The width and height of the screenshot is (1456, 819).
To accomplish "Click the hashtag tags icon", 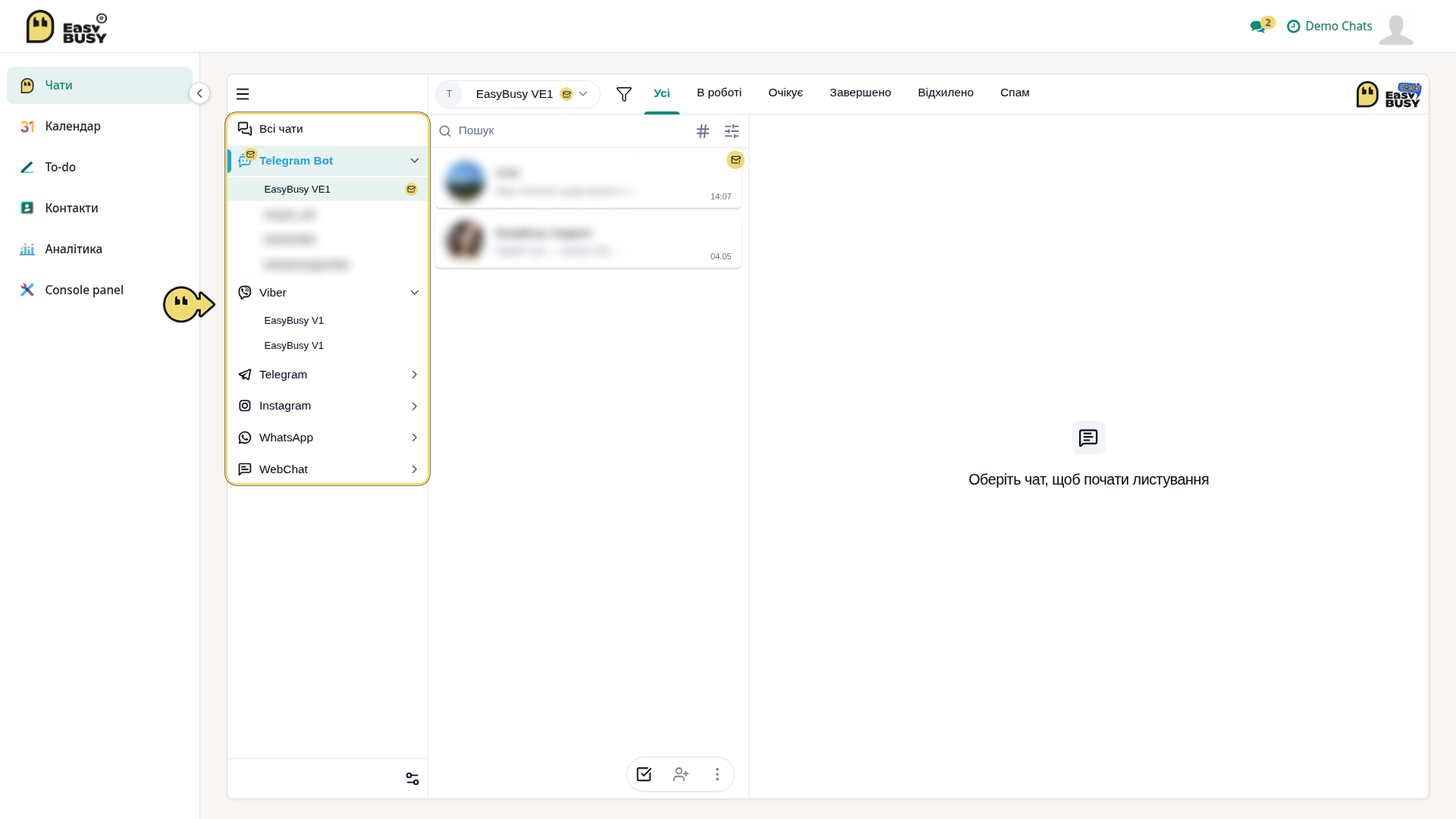I will tap(703, 132).
